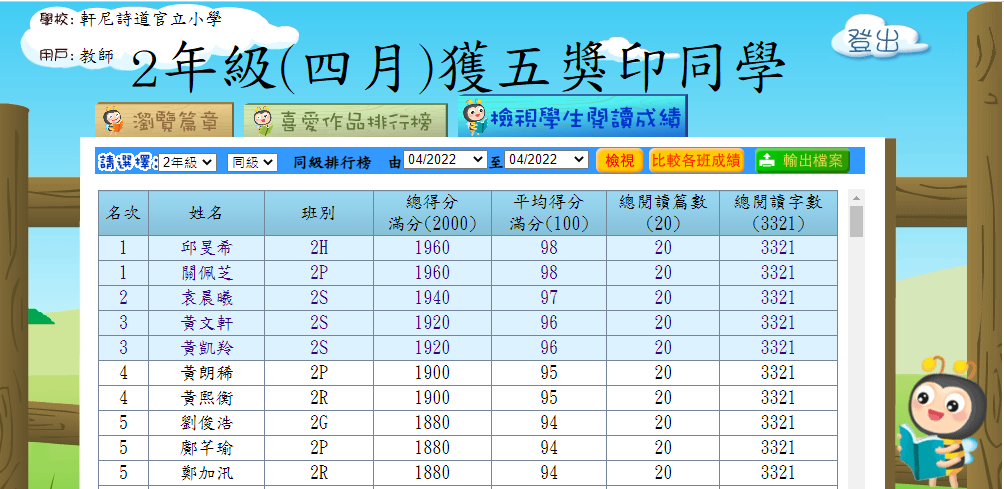1004x489 pixels.
Task: Click the table's vertical scrollbar thumb
Action: [x=856, y=221]
